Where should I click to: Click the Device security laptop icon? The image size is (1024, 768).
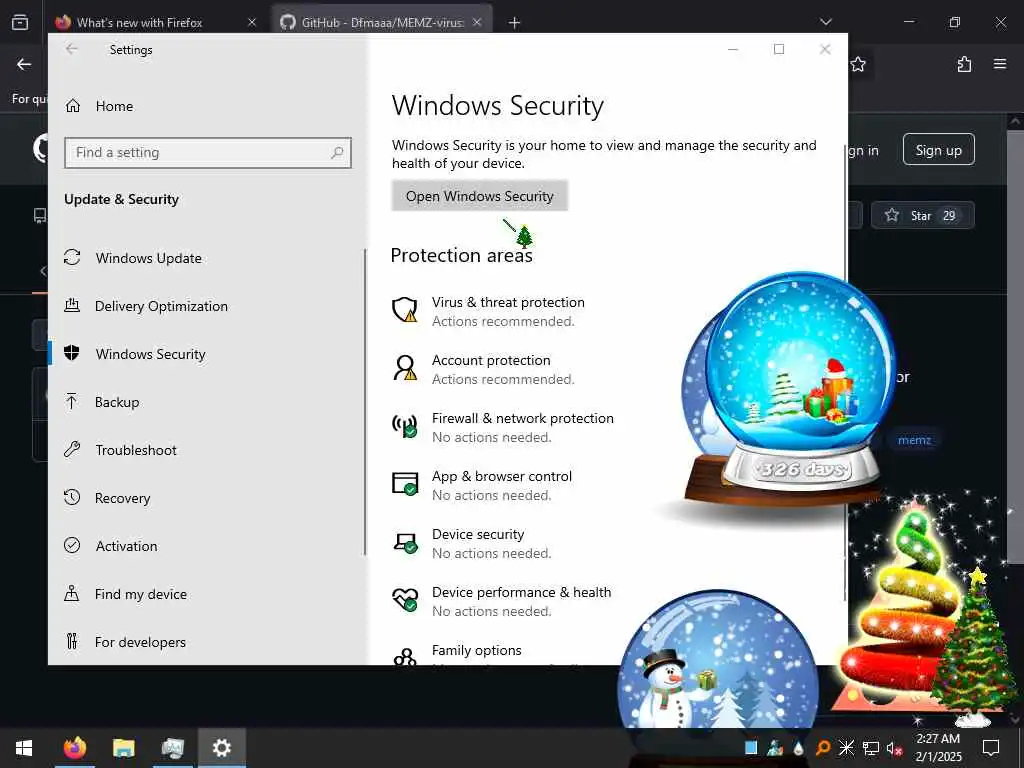click(x=405, y=543)
